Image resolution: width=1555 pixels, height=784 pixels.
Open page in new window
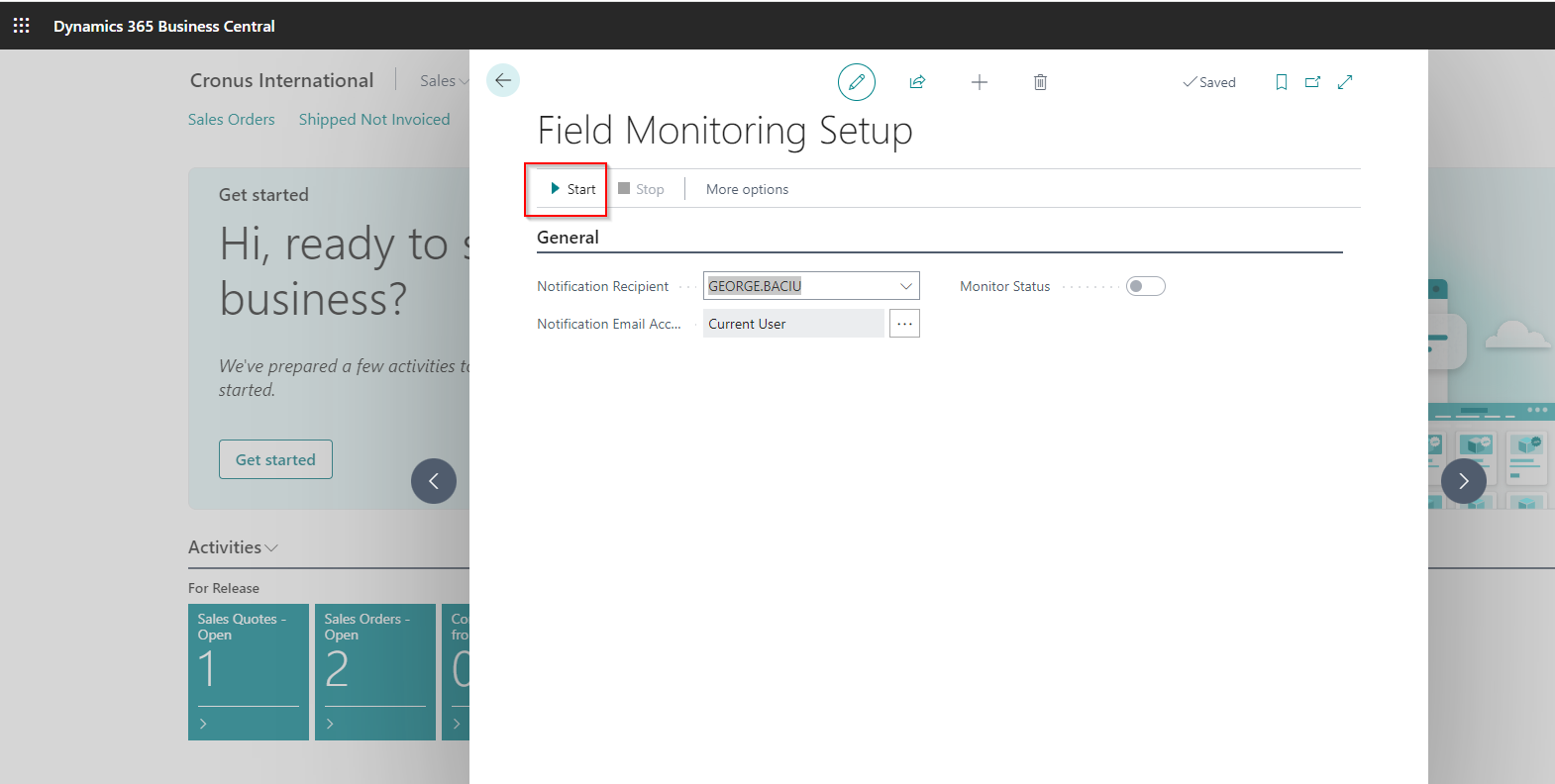[1312, 82]
